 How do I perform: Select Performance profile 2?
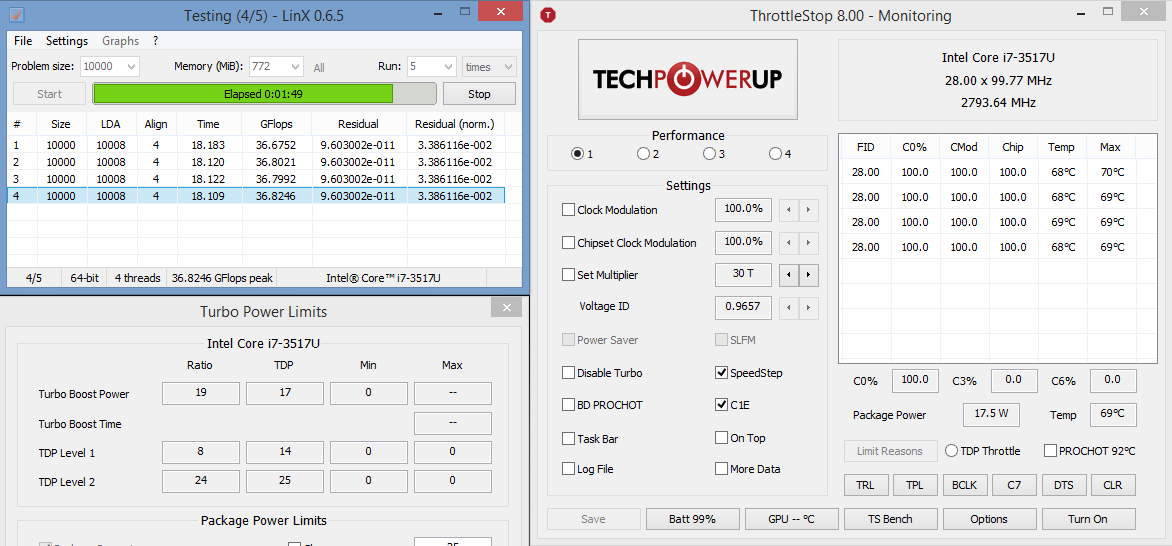(643, 154)
